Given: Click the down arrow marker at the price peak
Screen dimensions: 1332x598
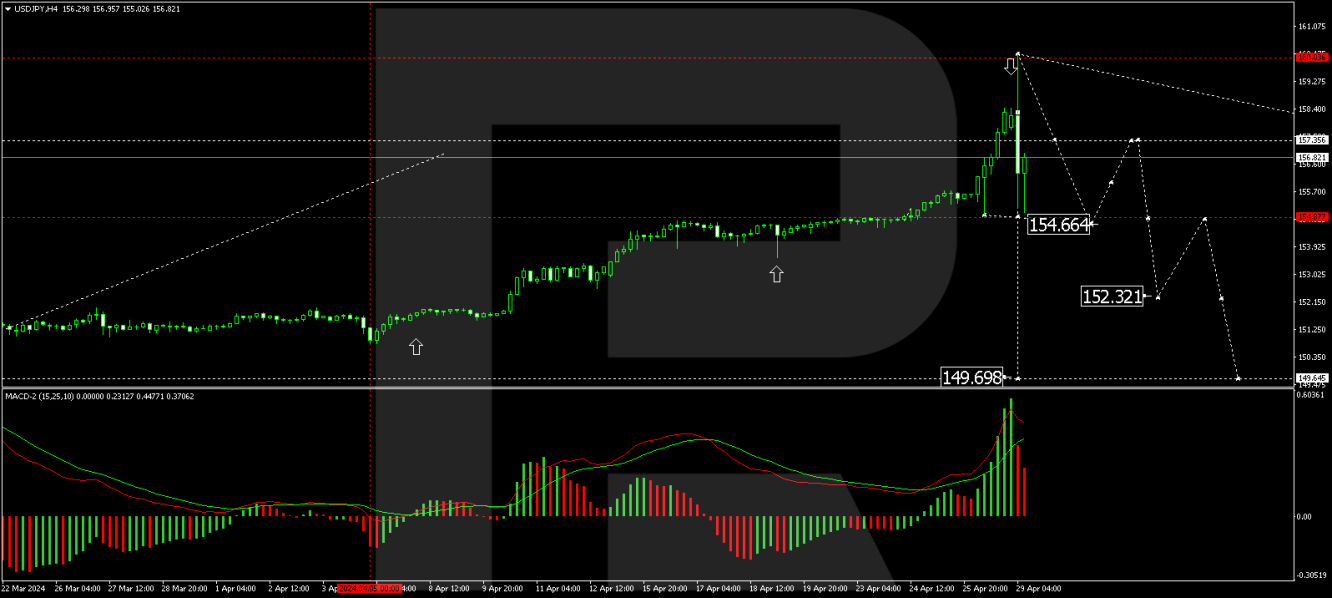Looking at the screenshot, I should [x=1011, y=66].
